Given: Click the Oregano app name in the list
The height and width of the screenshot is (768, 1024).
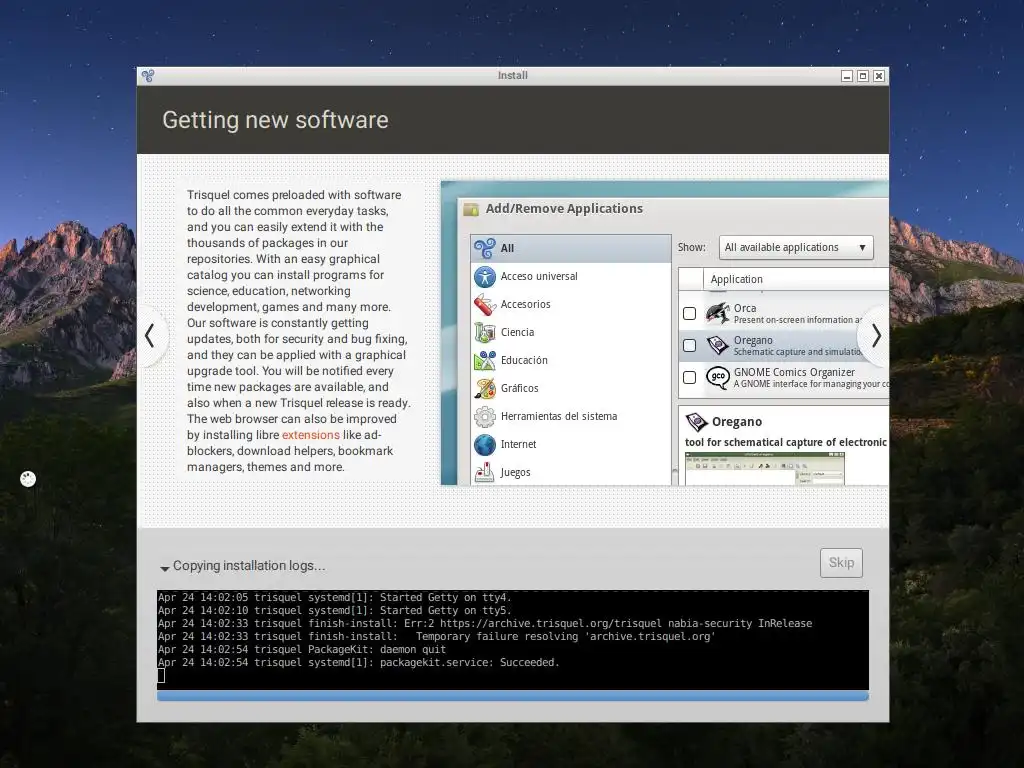Looking at the screenshot, I should (753, 340).
